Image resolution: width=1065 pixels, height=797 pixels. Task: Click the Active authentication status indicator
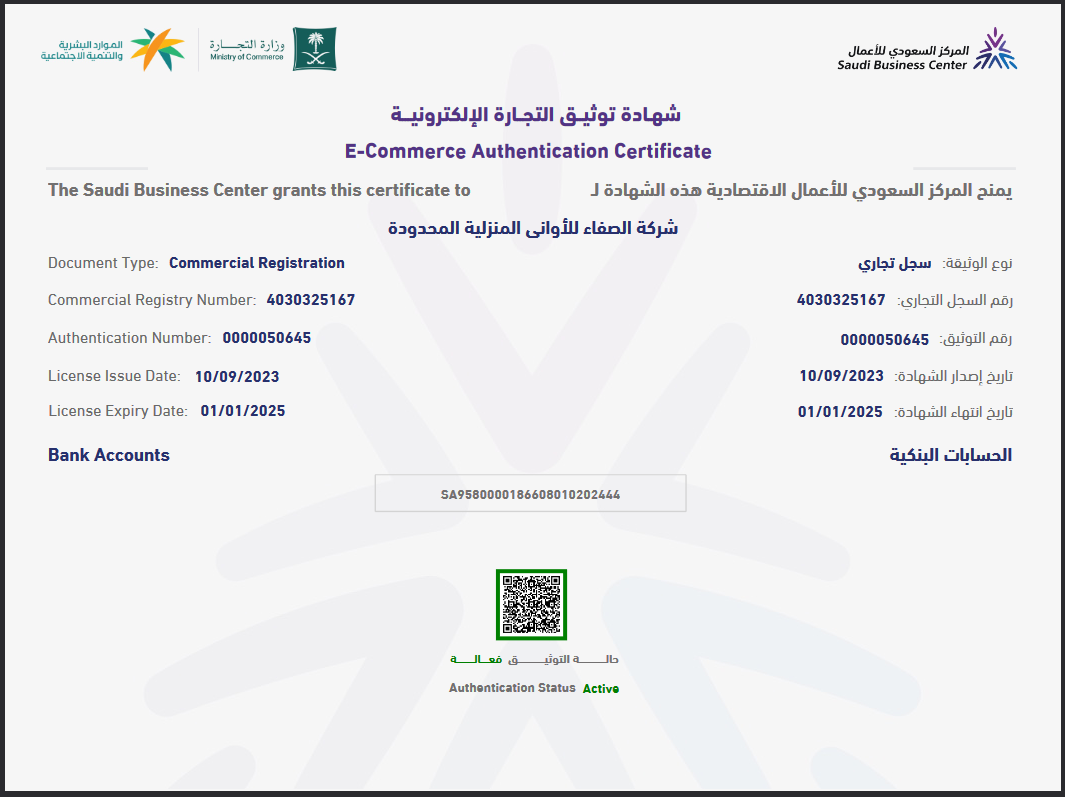pos(601,688)
